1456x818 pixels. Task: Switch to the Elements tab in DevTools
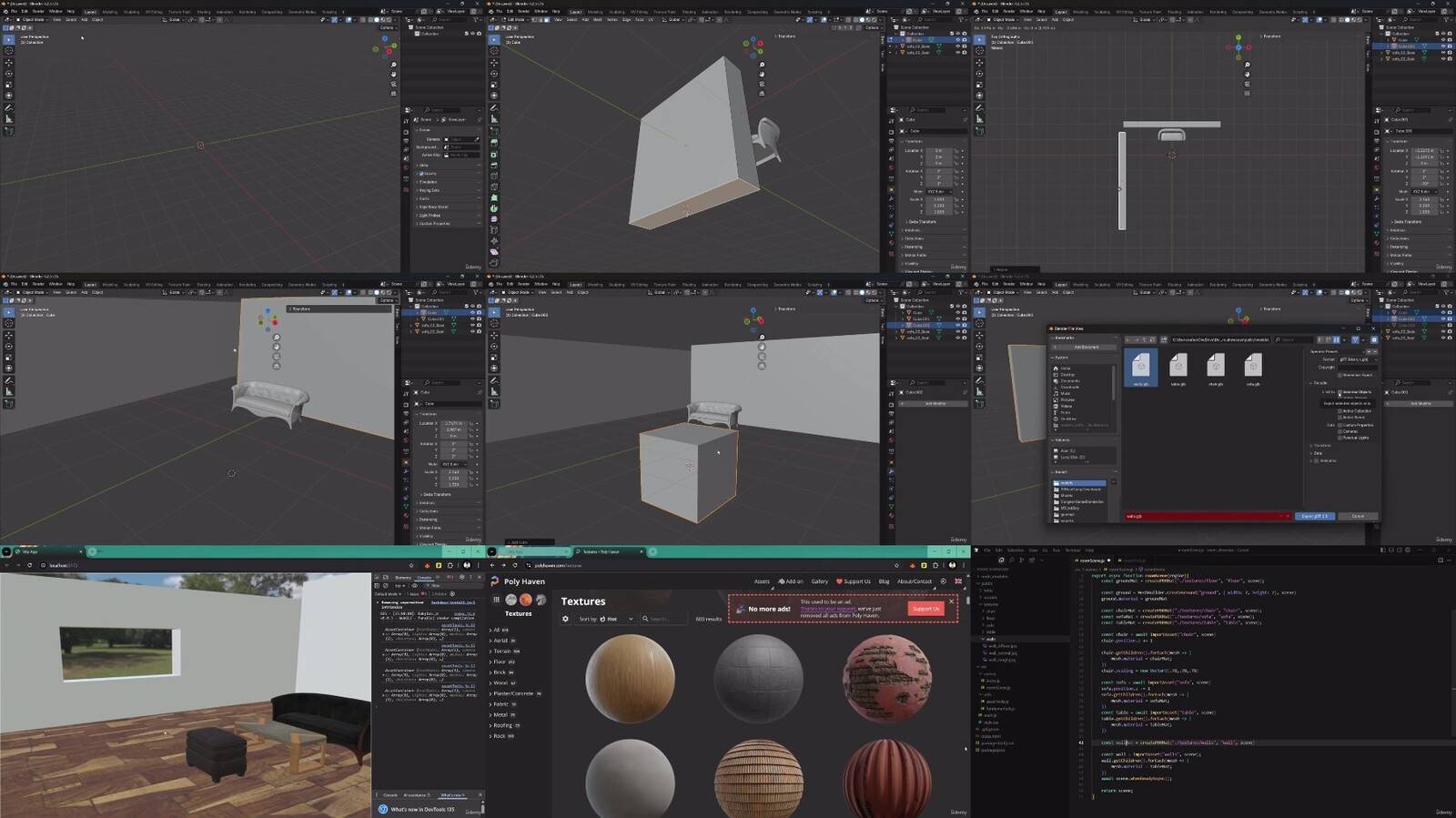403,577
